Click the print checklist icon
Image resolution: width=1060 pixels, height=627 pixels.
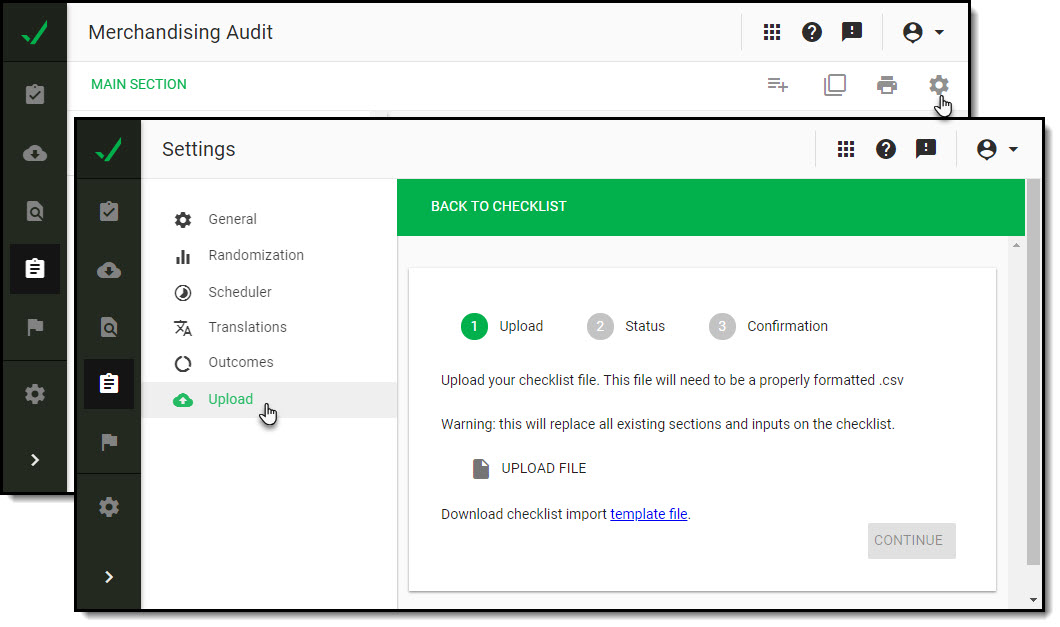pos(887,85)
